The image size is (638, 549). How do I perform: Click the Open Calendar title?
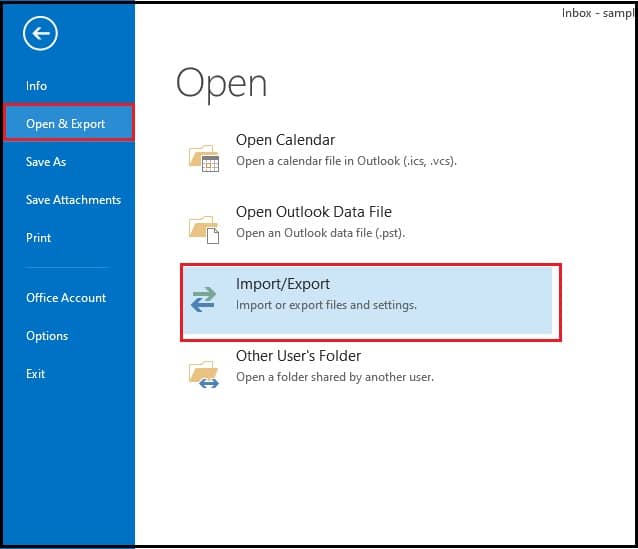[285, 140]
